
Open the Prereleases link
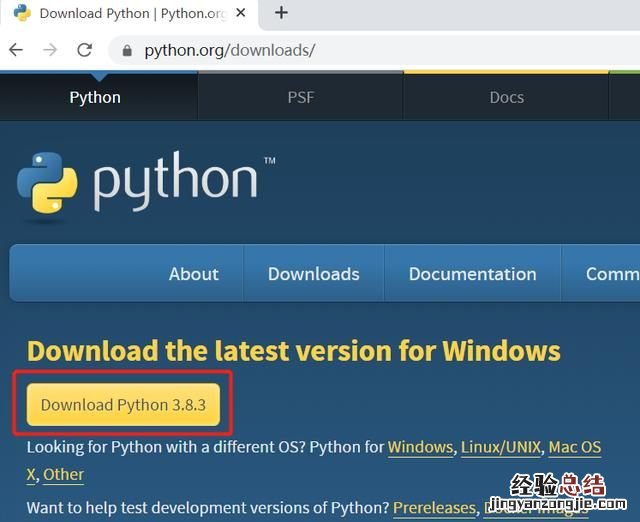tap(434, 508)
